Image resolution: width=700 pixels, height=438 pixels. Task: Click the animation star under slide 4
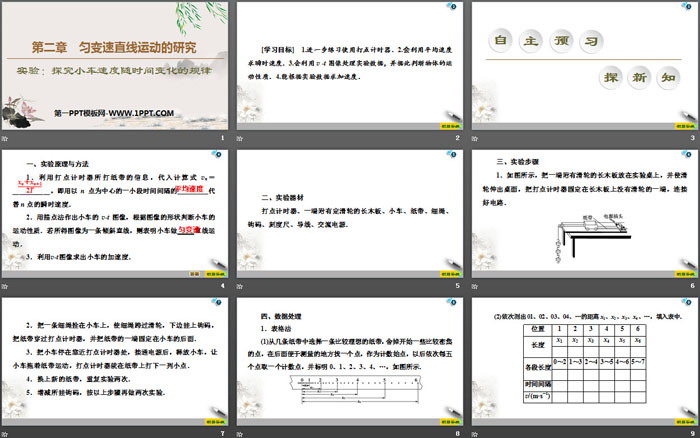(5, 286)
